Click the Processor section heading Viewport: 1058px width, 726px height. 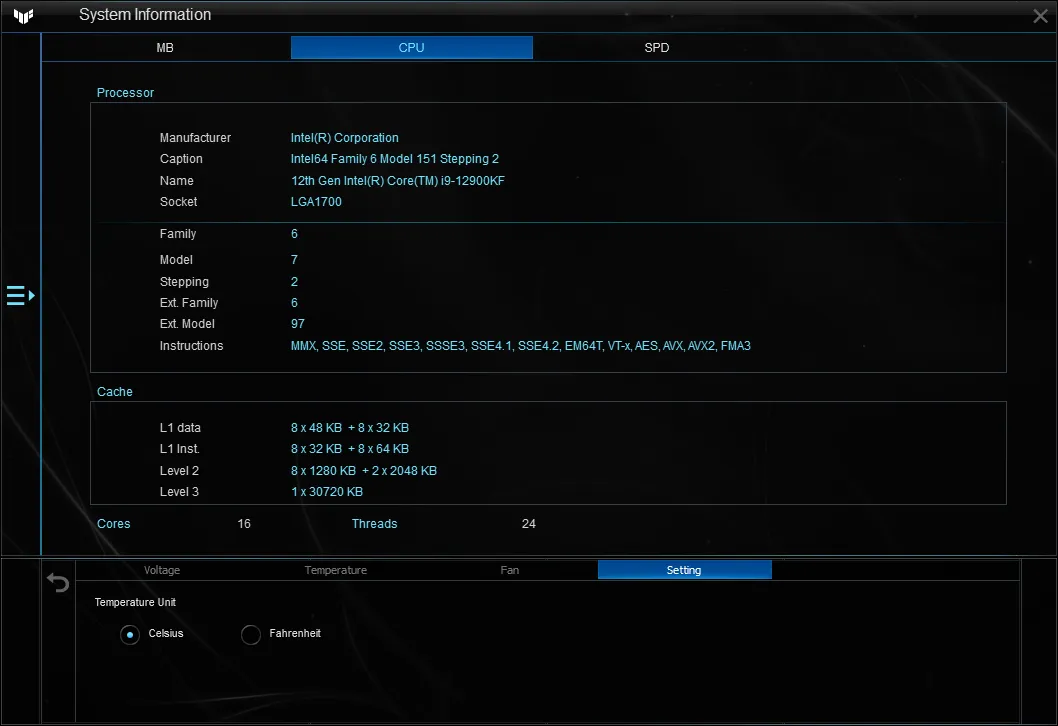pos(126,92)
